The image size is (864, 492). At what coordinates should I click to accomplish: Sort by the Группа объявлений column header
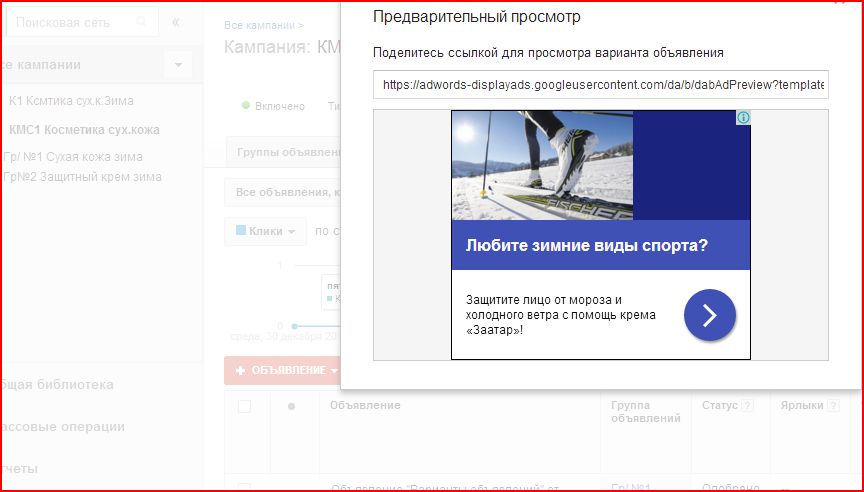[645, 412]
